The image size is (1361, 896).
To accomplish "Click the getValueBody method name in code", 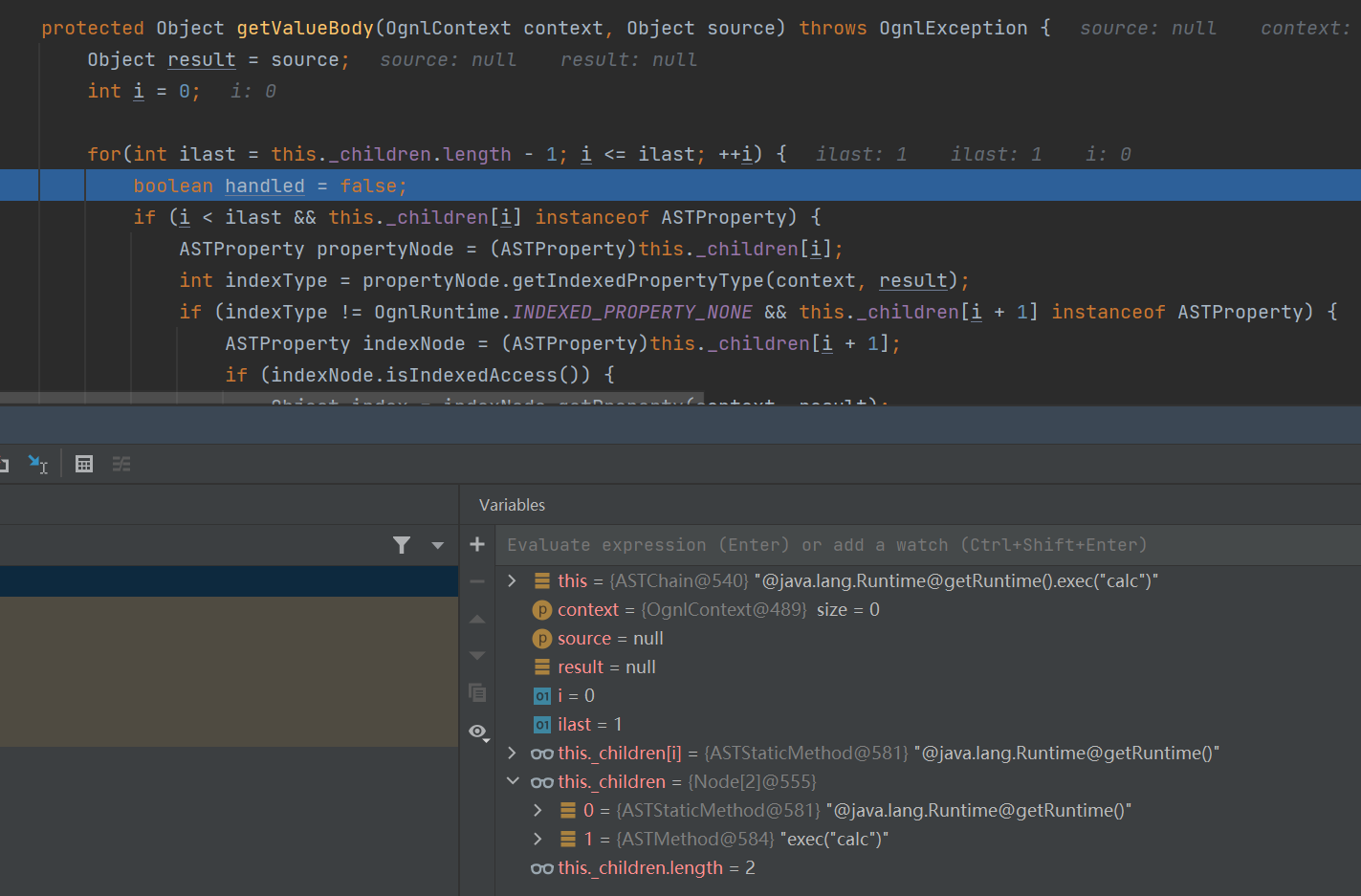I will 305,28.
